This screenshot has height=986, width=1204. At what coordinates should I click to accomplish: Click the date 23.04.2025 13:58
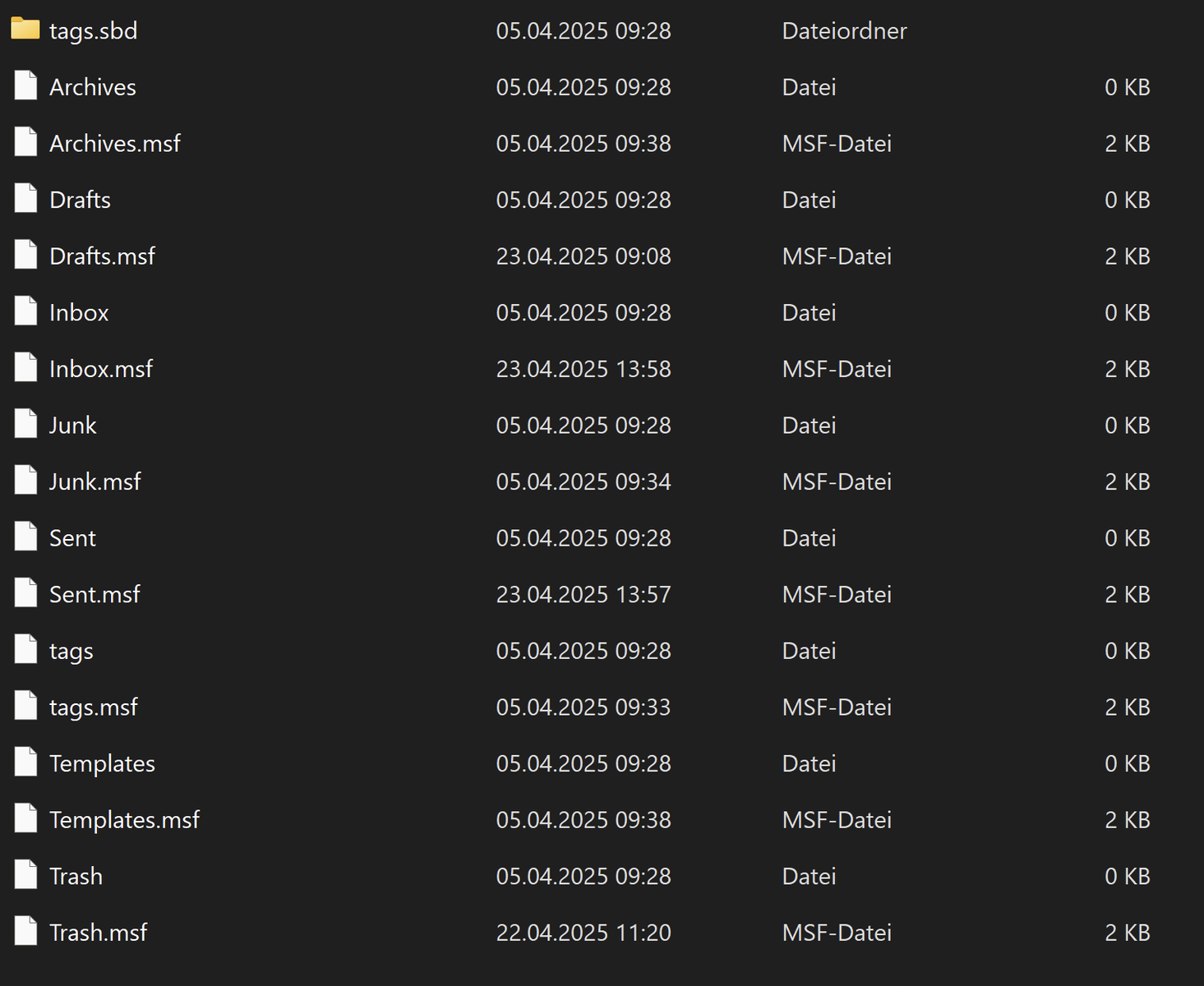(x=583, y=369)
